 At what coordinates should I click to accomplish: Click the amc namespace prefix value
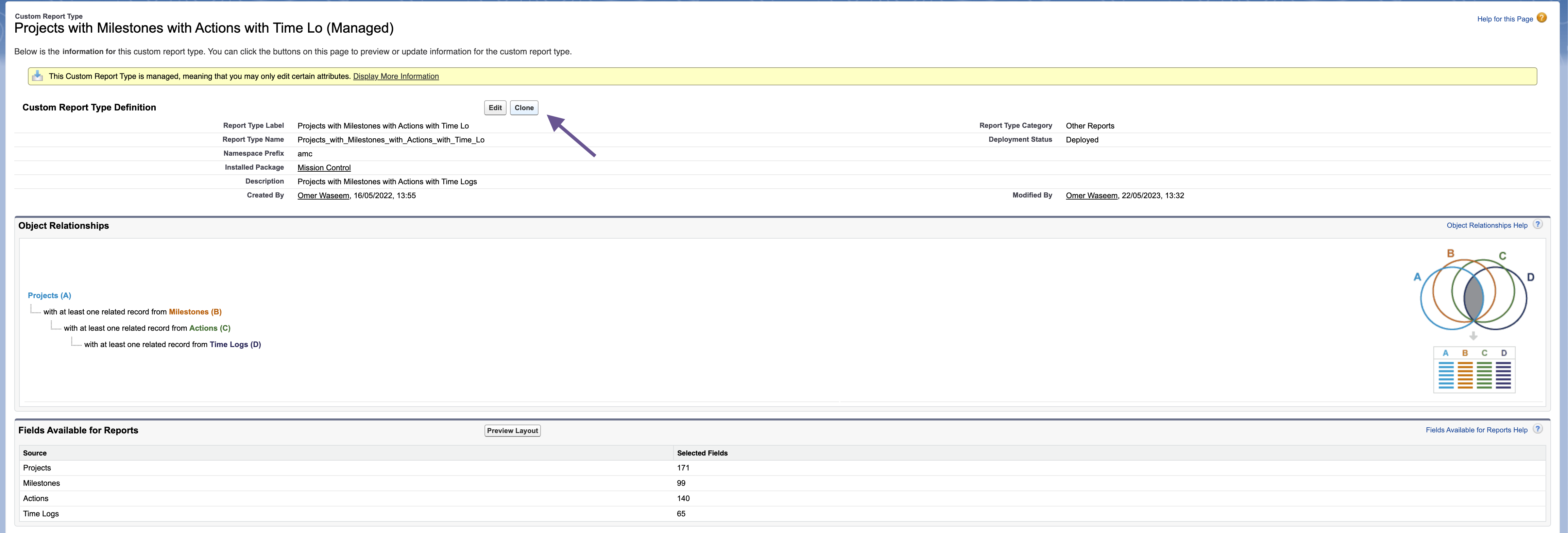click(304, 154)
